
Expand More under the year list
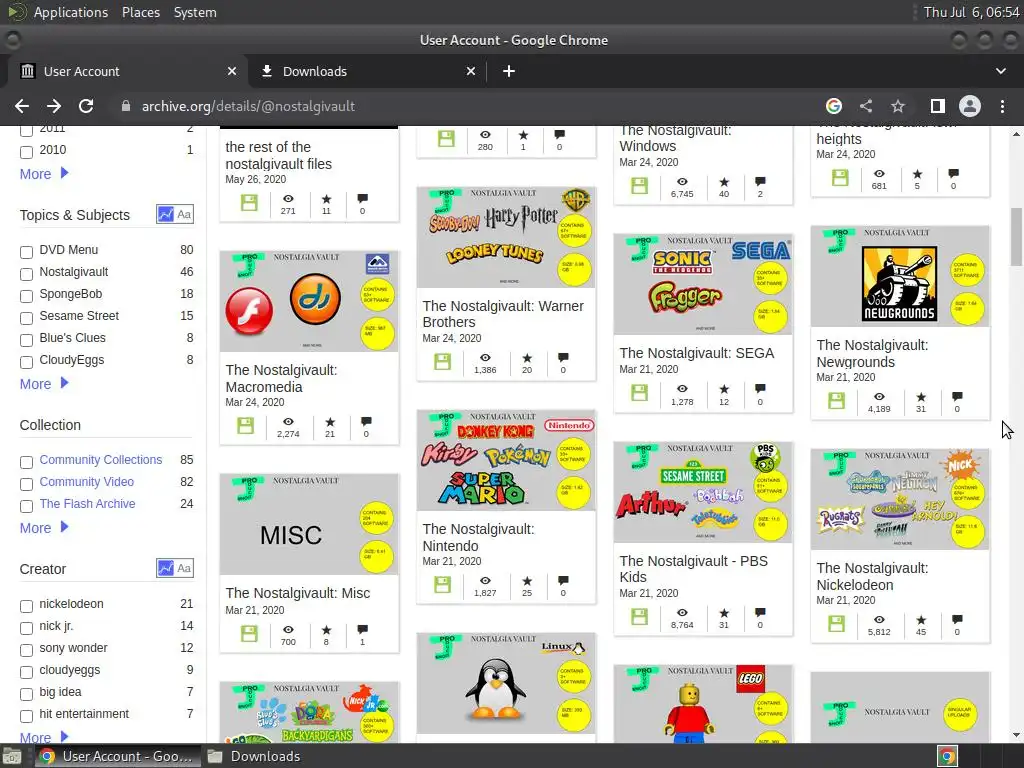(44, 174)
